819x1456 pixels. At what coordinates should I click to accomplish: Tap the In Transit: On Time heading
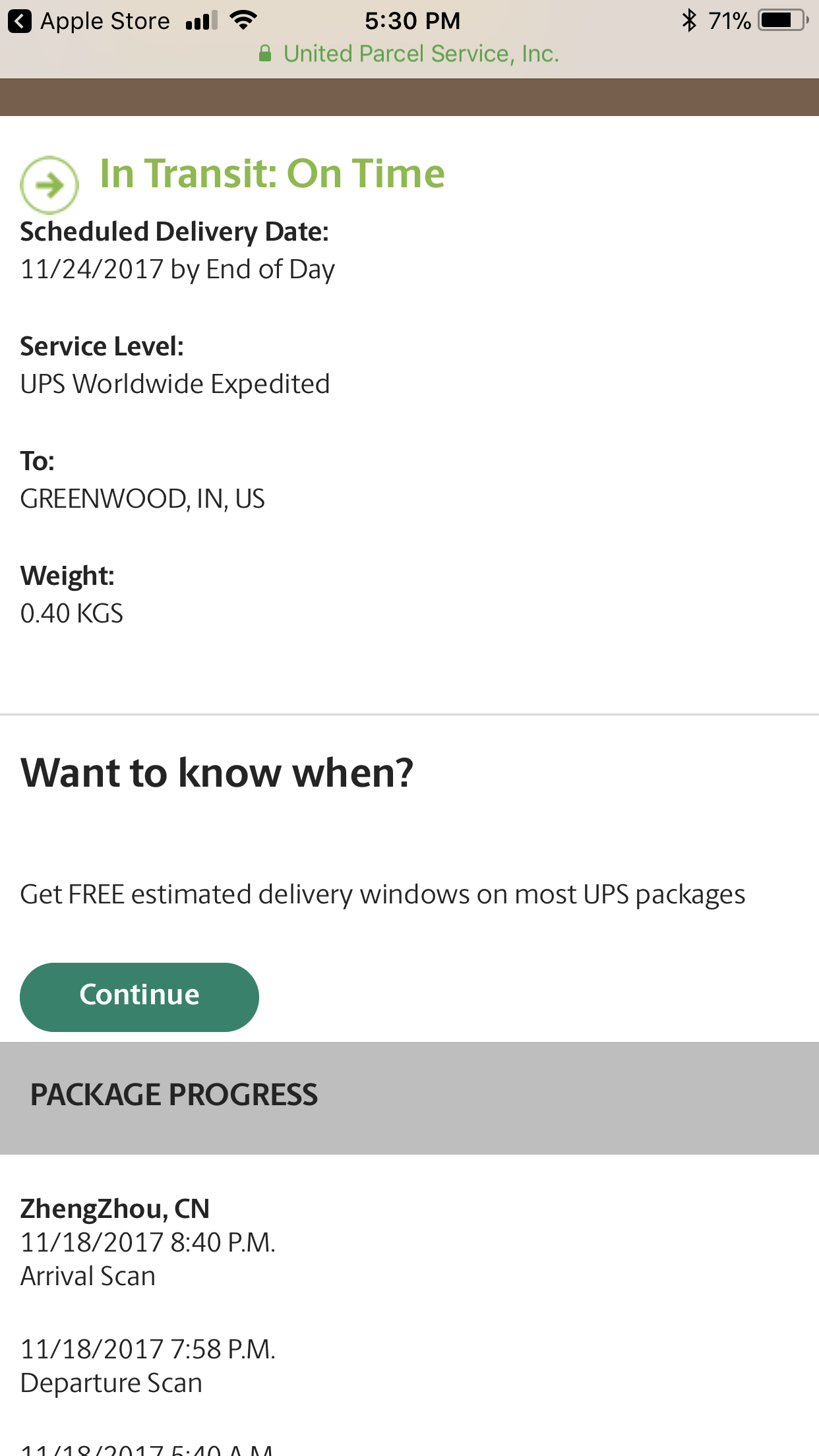point(272,173)
